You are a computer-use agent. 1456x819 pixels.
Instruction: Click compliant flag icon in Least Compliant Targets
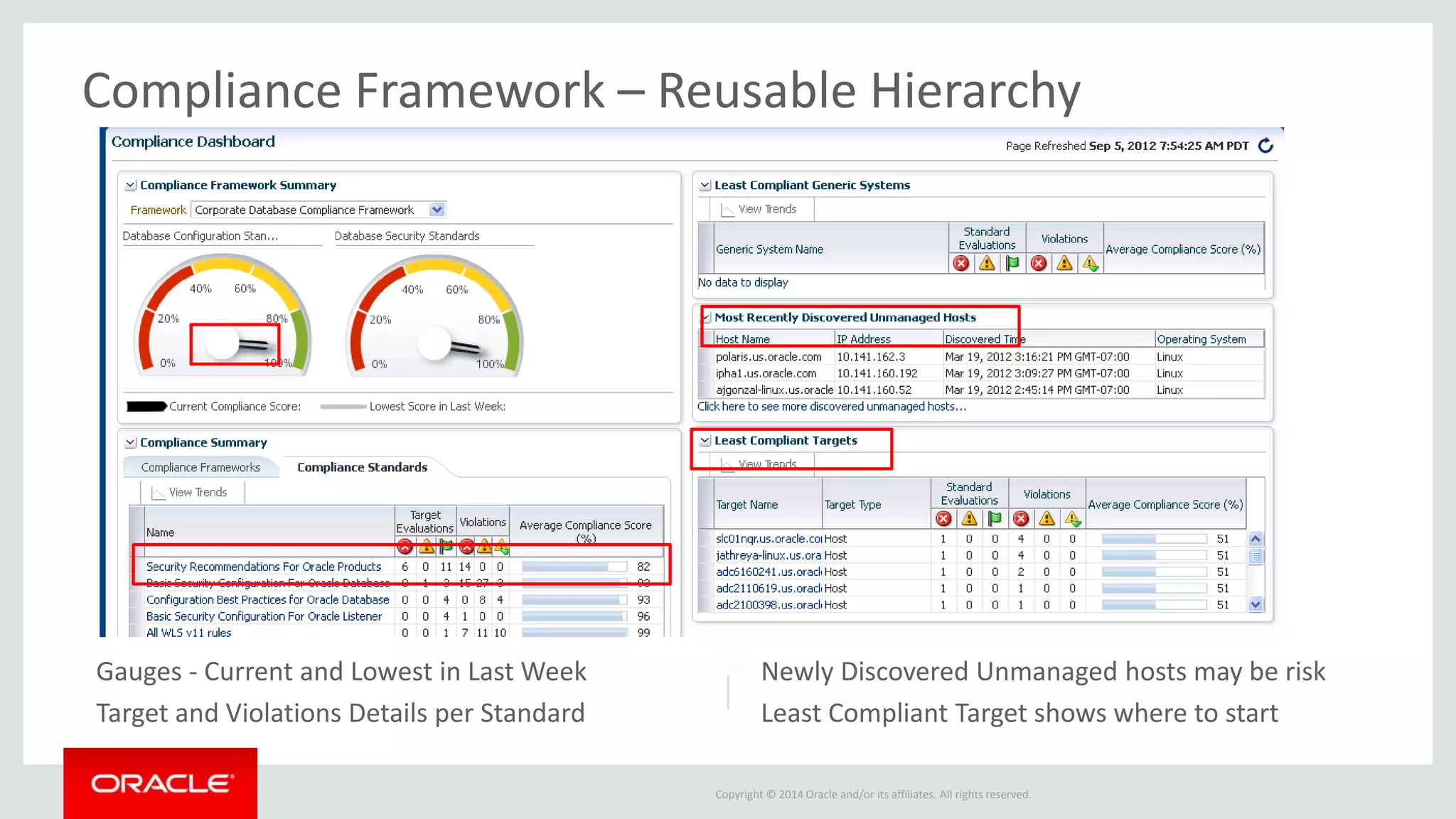[995, 519]
